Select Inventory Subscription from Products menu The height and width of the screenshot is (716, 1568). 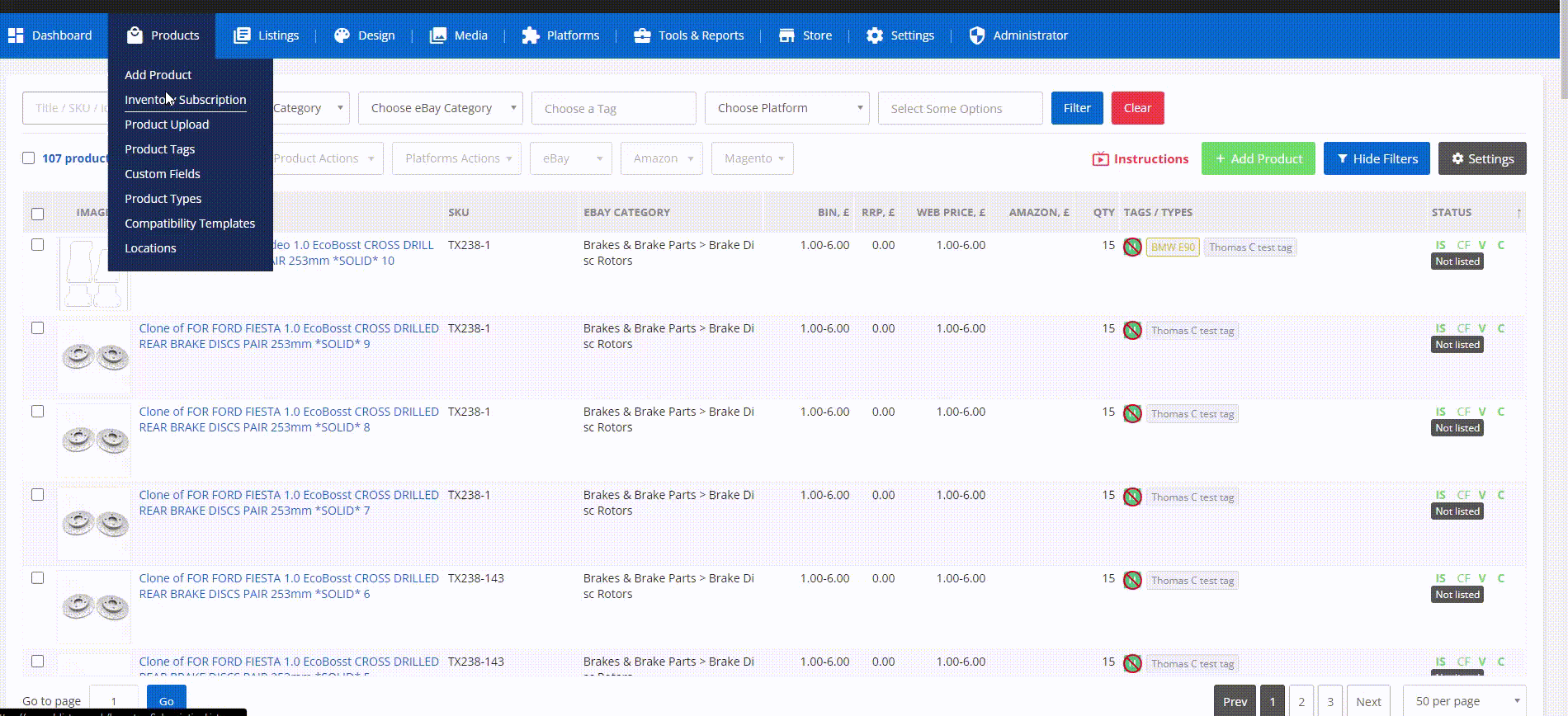(x=185, y=100)
